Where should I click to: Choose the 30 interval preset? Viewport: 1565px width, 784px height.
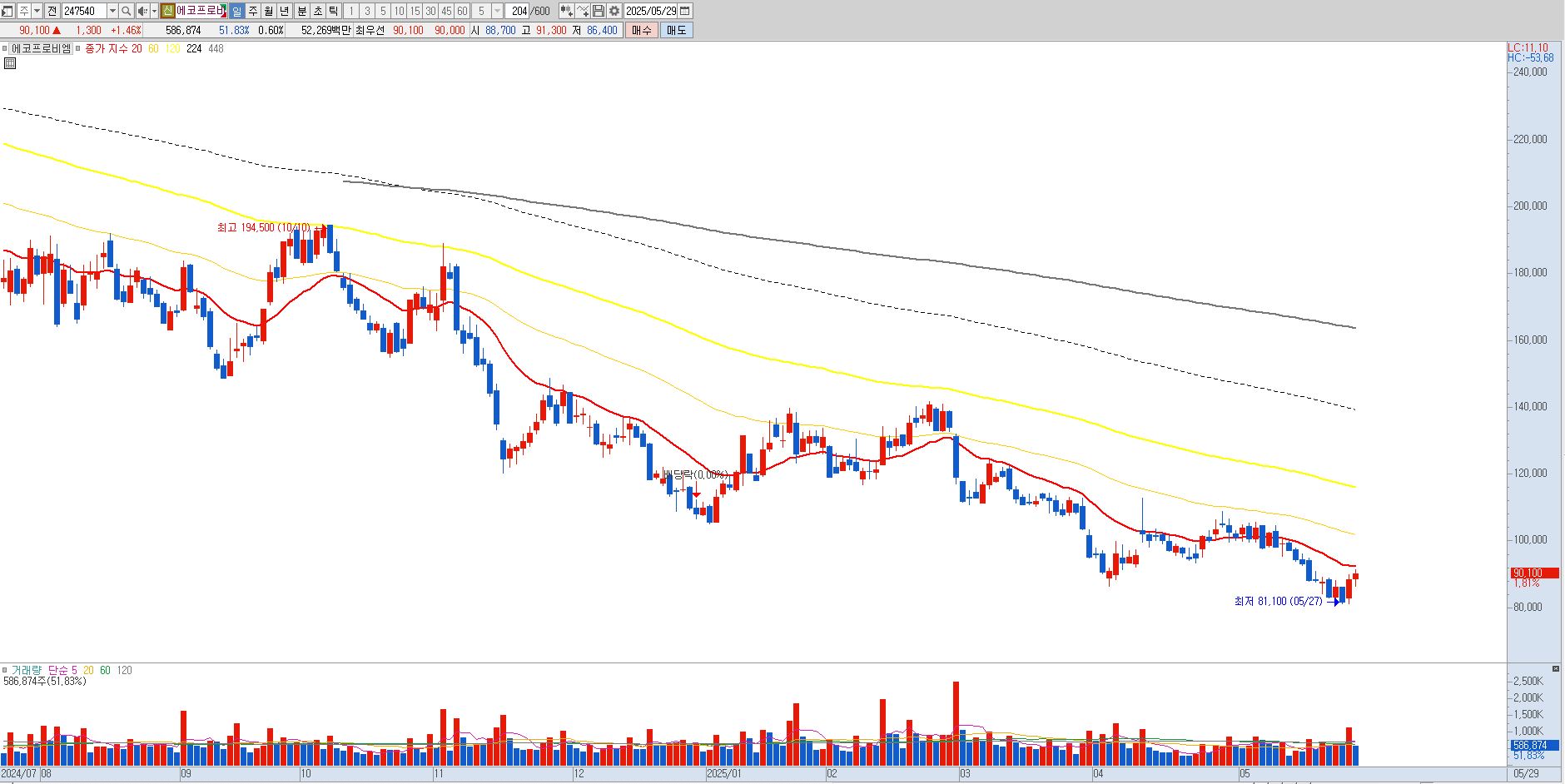[430, 11]
